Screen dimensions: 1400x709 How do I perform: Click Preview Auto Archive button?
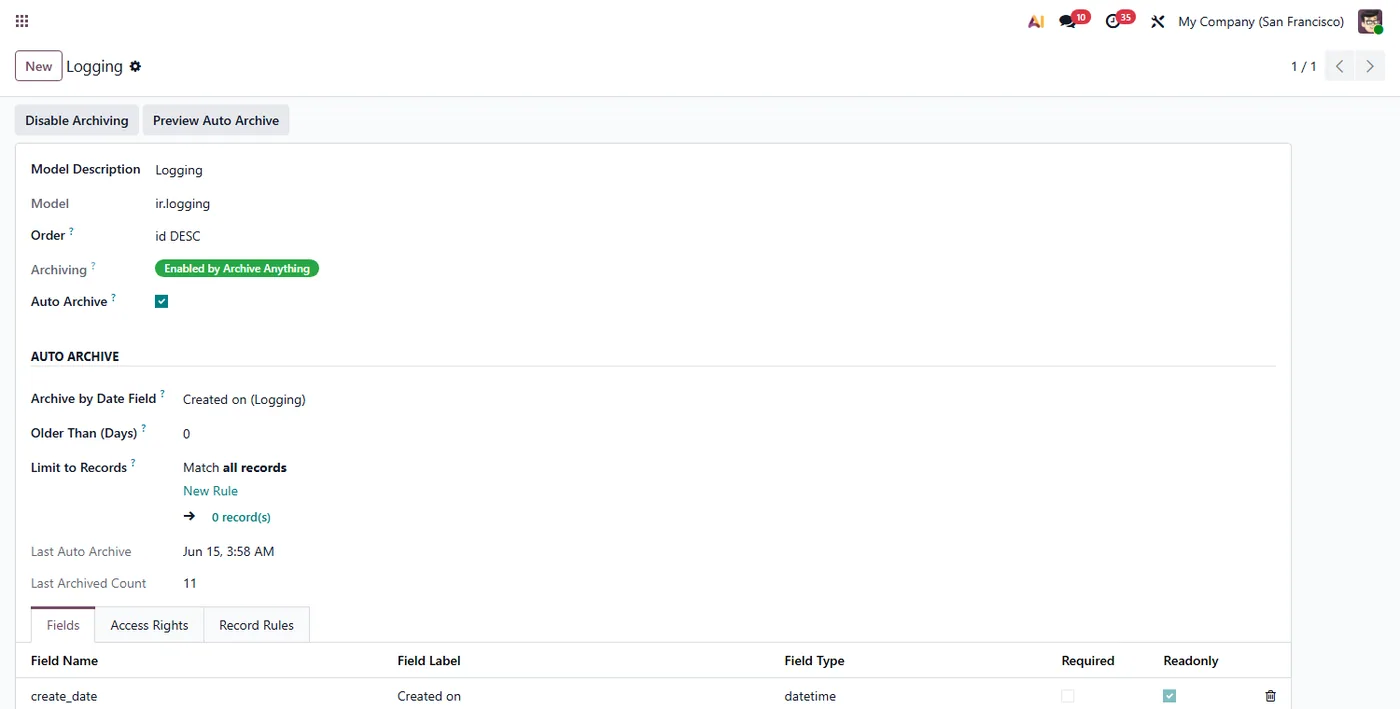coord(216,120)
